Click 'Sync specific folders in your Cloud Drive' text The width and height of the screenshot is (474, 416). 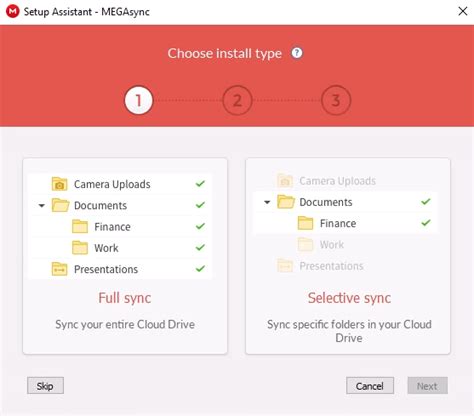349,331
